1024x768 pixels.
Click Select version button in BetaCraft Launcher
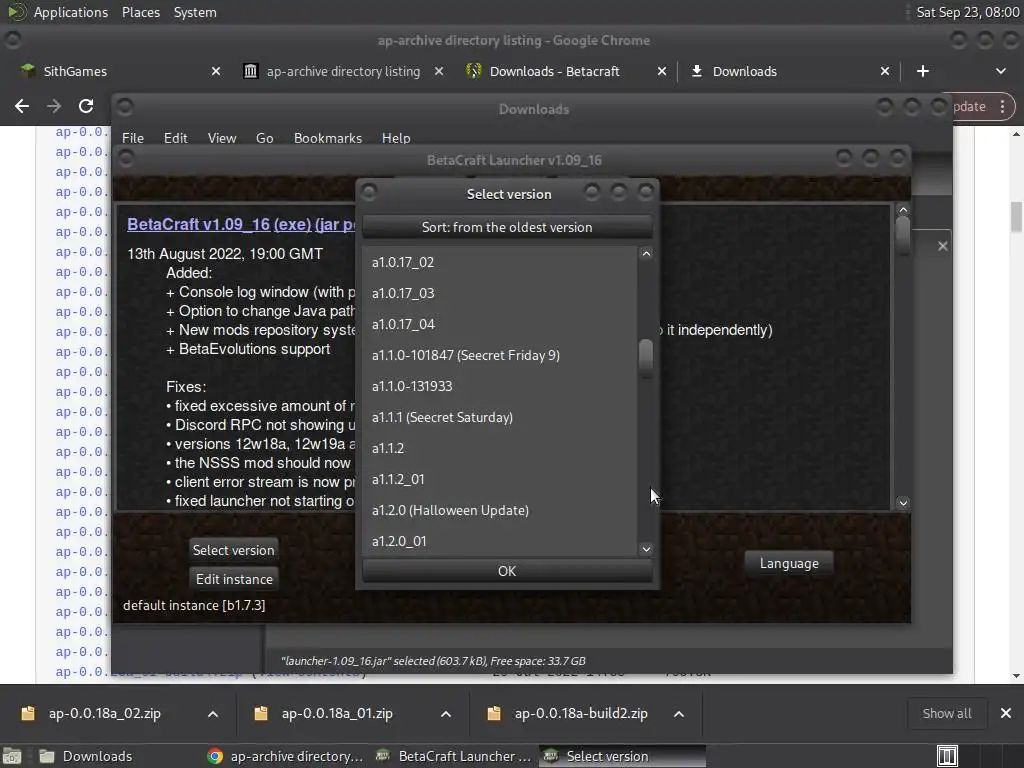[233, 550]
